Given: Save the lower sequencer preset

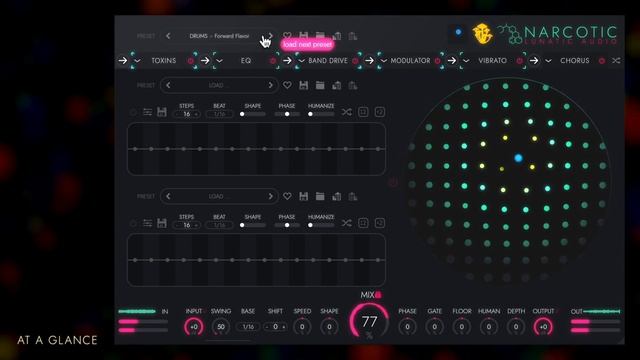Looking at the screenshot, I should tap(303, 196).
